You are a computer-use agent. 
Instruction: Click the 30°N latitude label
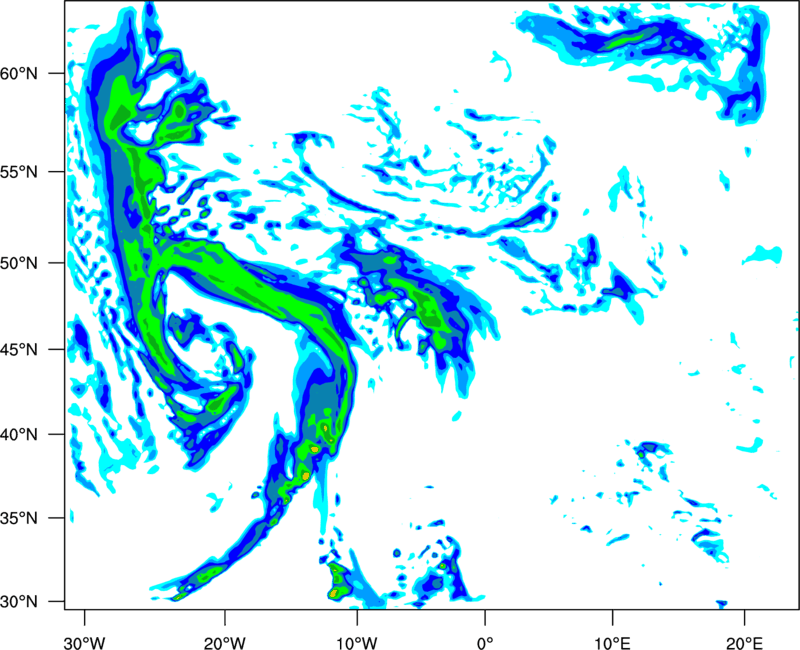pos(19,602)
